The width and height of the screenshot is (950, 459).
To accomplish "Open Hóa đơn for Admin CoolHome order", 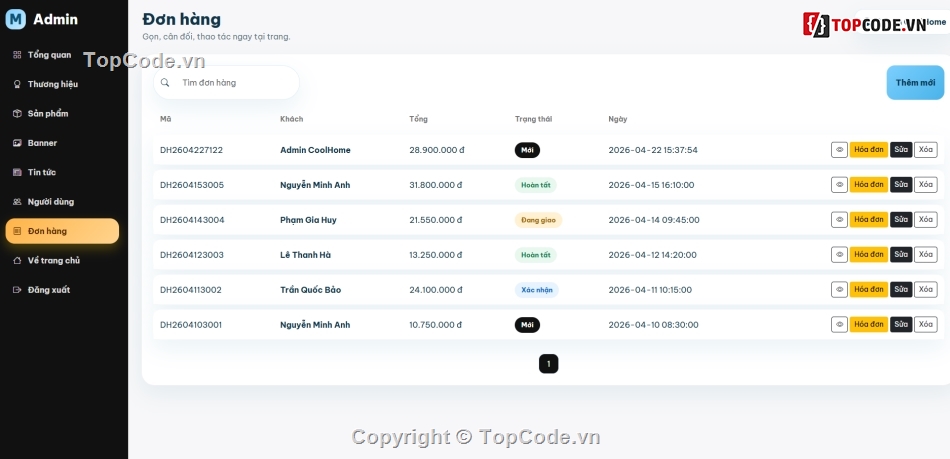I will (869, 150).
